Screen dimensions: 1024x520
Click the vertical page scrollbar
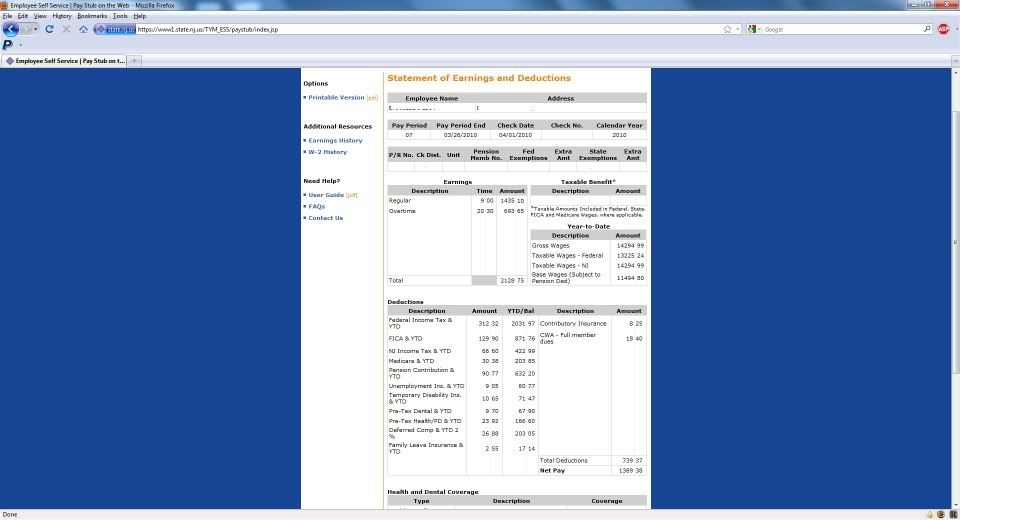tap(955, 240)
